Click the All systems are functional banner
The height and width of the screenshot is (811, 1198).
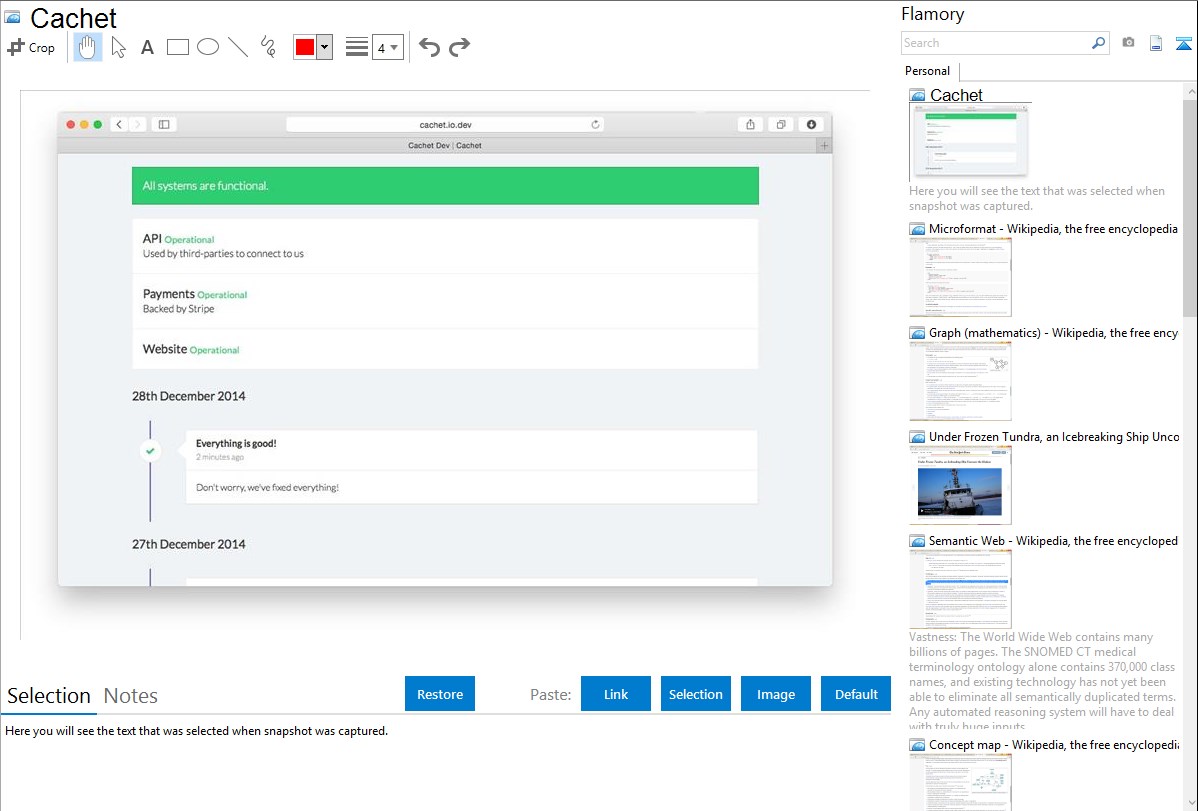[445, 186]
